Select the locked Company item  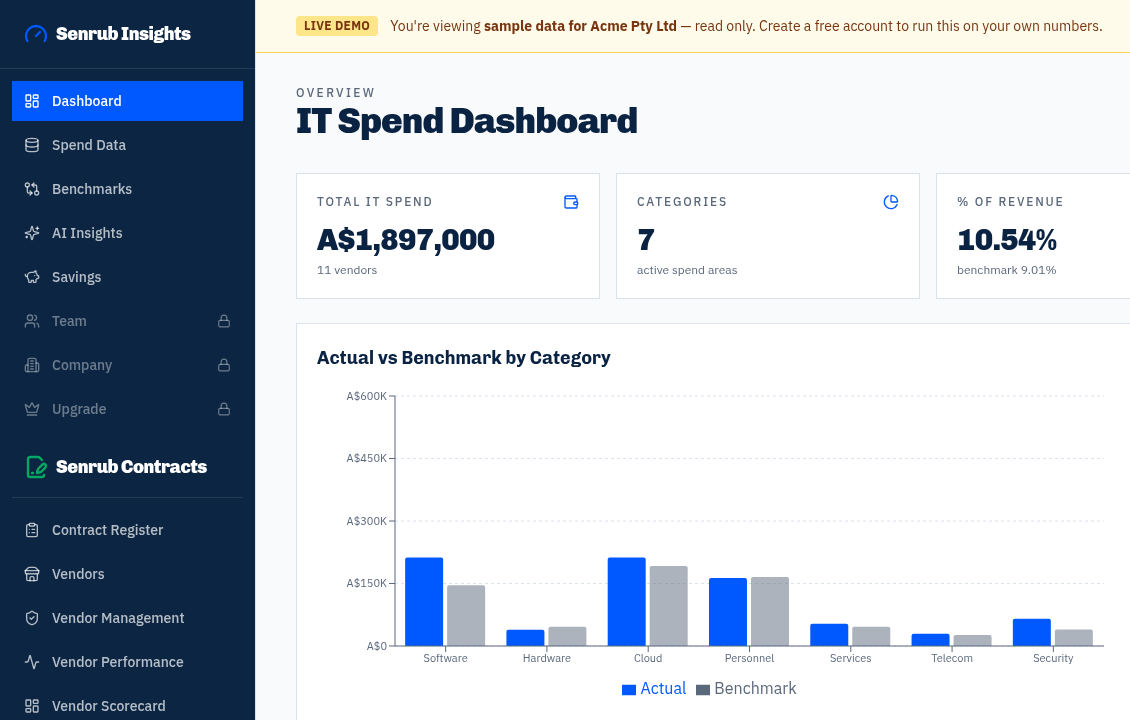pos(128,365)
